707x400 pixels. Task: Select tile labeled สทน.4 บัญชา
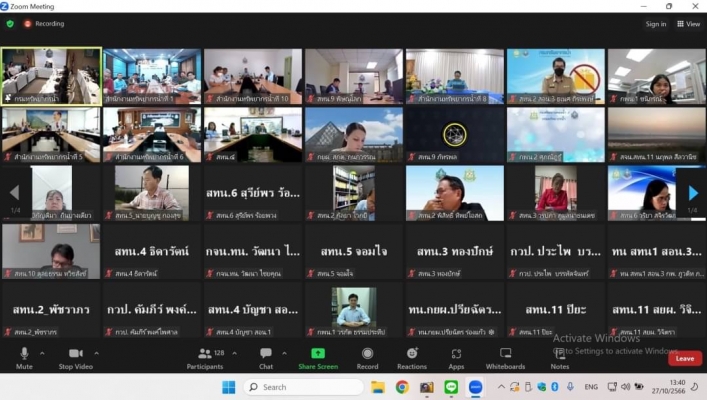tap(252, 309)
